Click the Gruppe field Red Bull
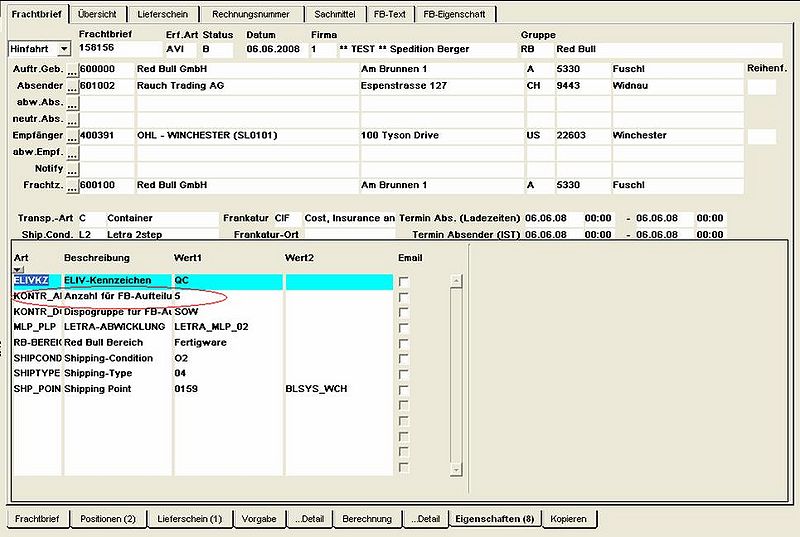Viewport: 800px width, 537px height. 668,49
